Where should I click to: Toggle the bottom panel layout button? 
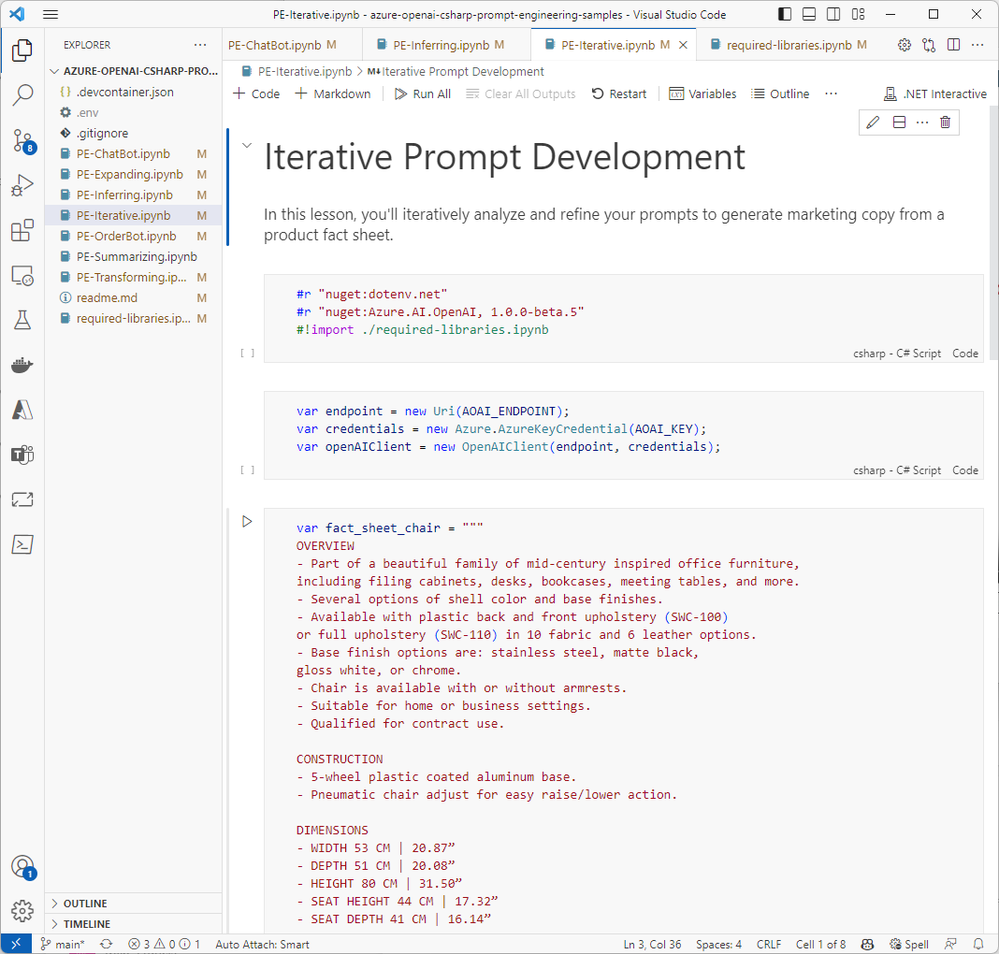coord(809,14)
